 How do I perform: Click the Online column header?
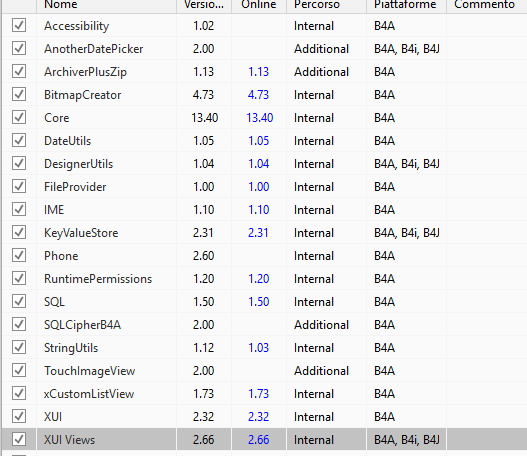coord(259,5)
